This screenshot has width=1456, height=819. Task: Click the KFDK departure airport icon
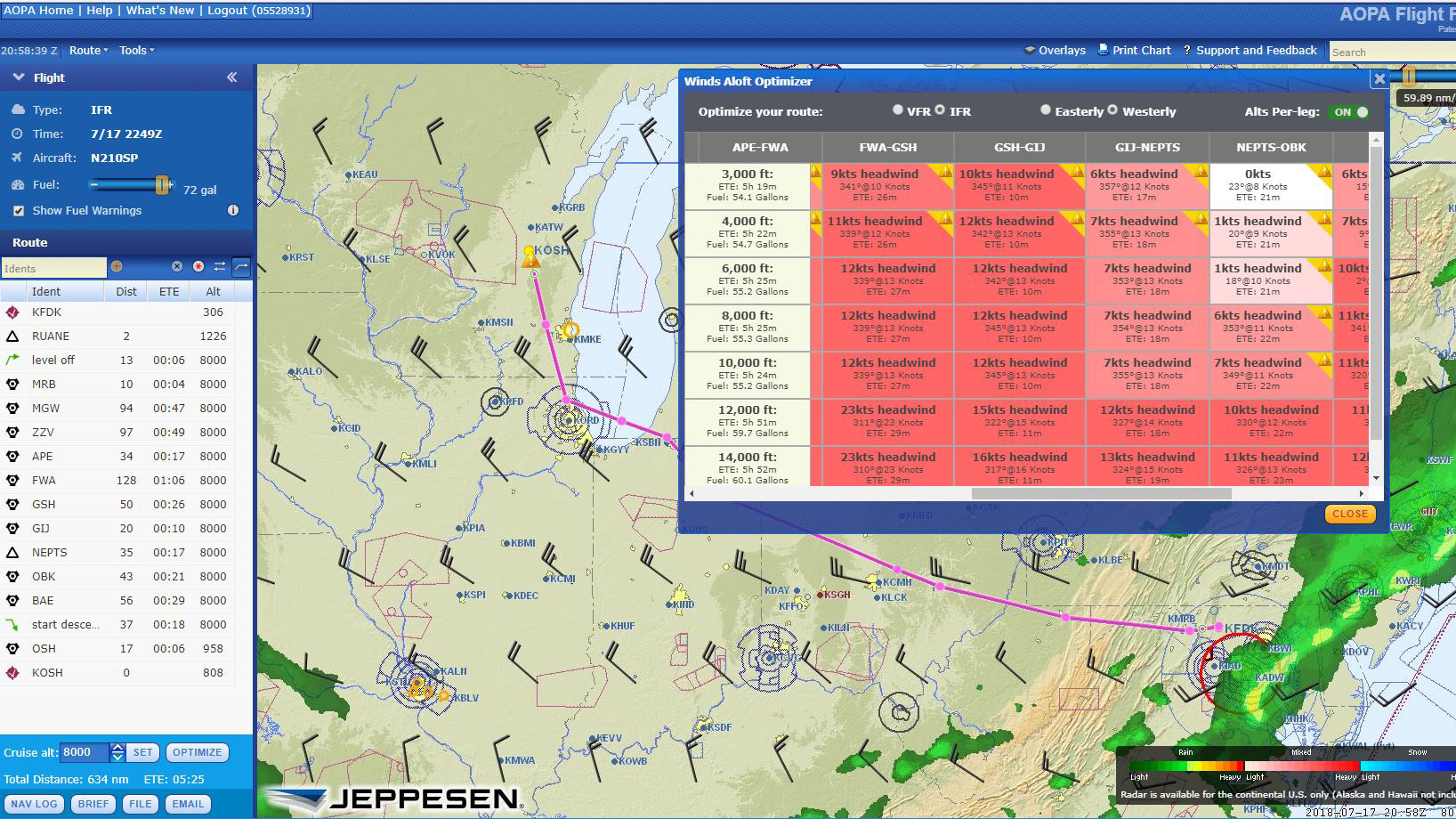[x=12, y=312]
